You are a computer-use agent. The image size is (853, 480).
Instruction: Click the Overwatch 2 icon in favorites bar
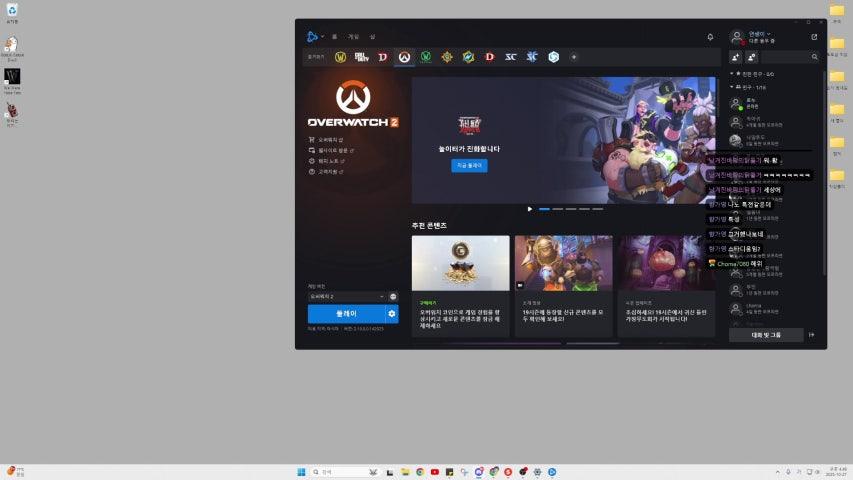(x=404, y=57)
